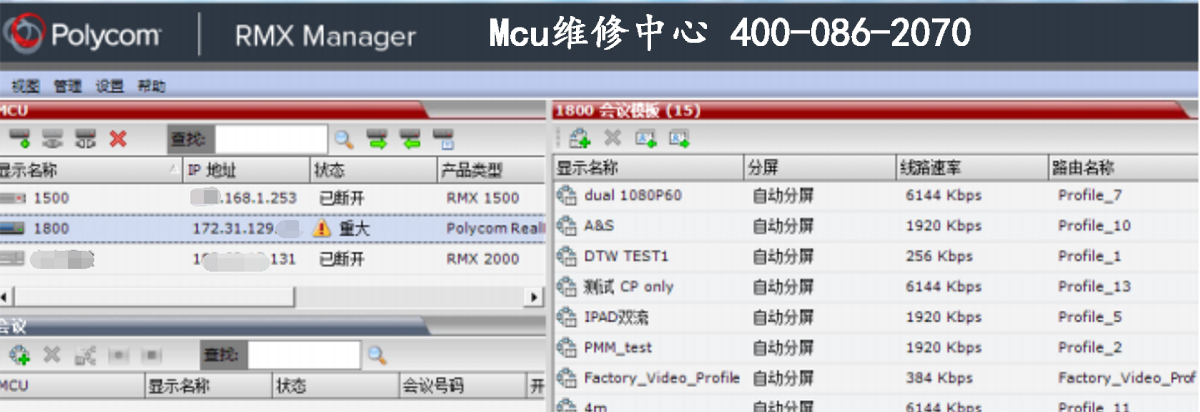Sort MCU list by 状态 column

point(373,170)
